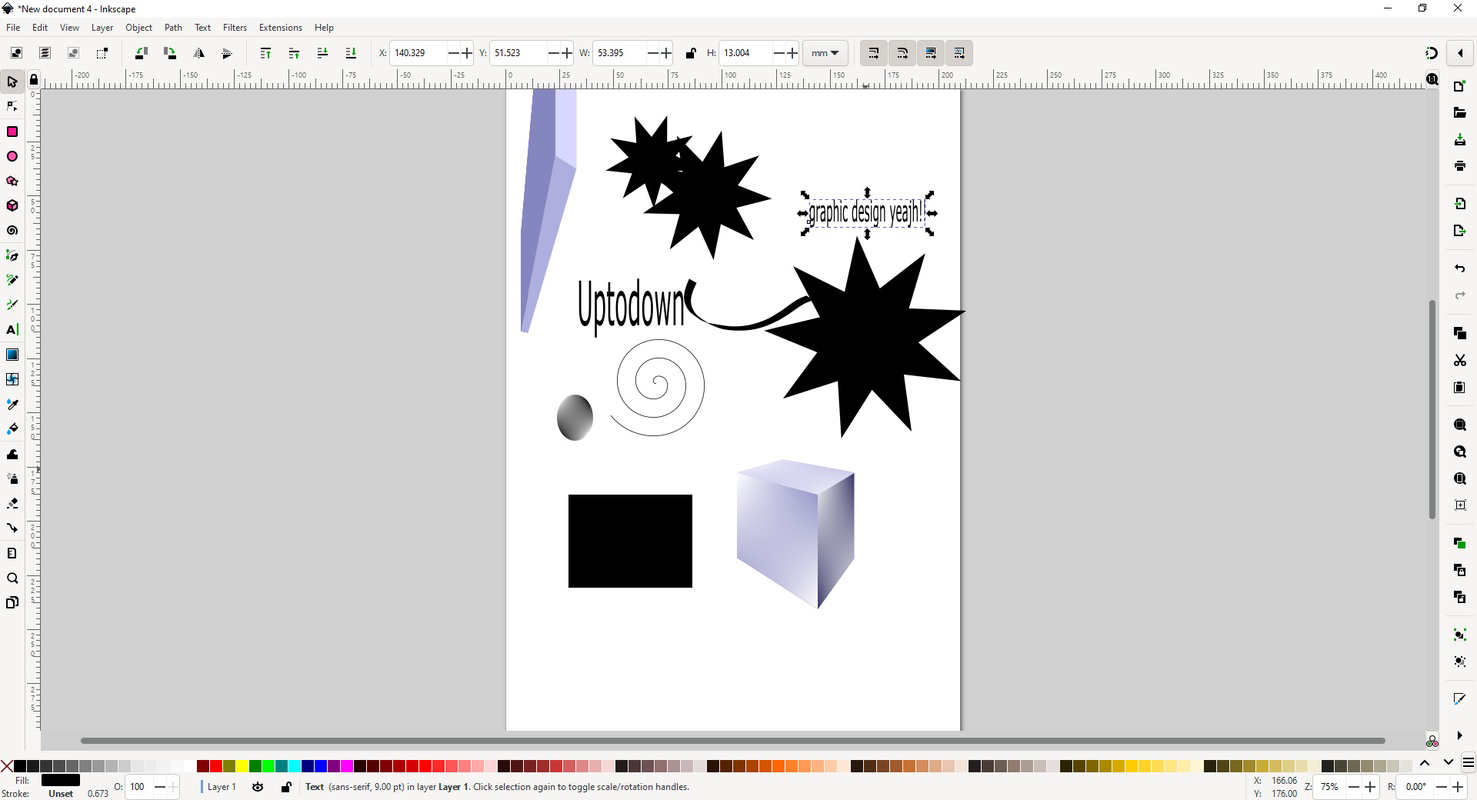The image size is (1477, 800).
Task: Open the Zoom tool
Action: coord(12,578)
